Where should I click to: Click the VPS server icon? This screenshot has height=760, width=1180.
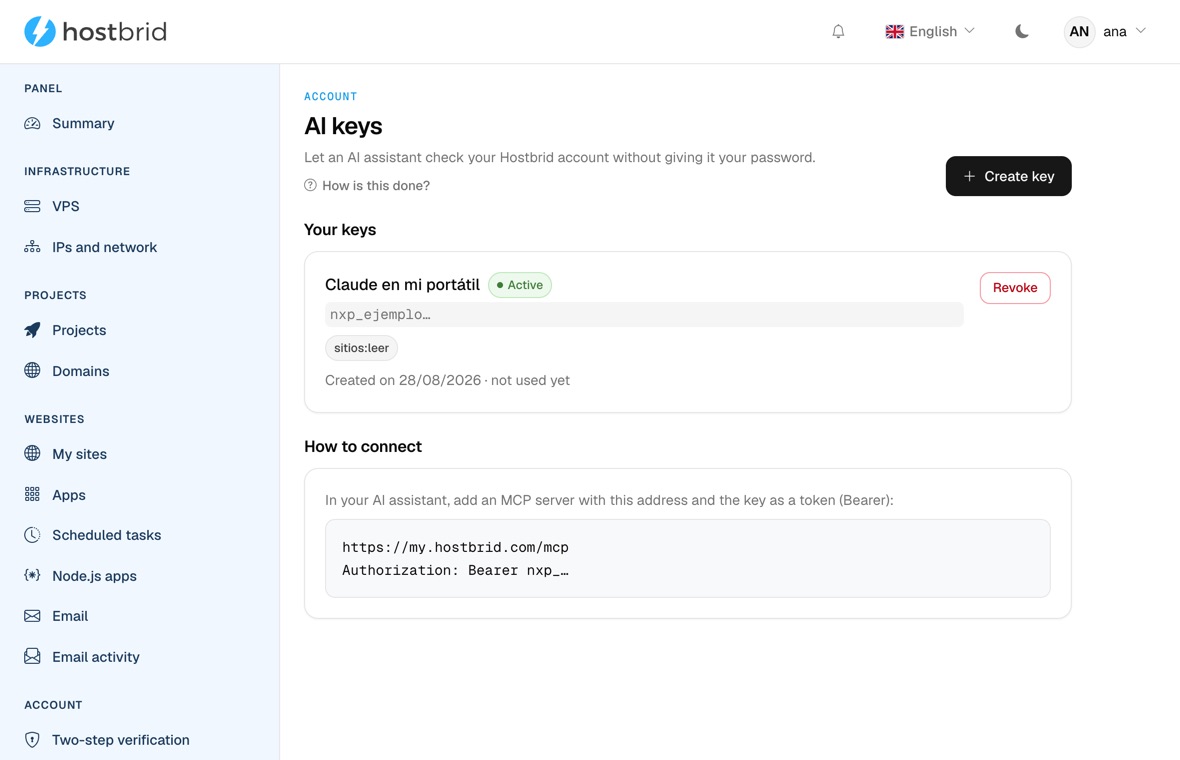32,206
